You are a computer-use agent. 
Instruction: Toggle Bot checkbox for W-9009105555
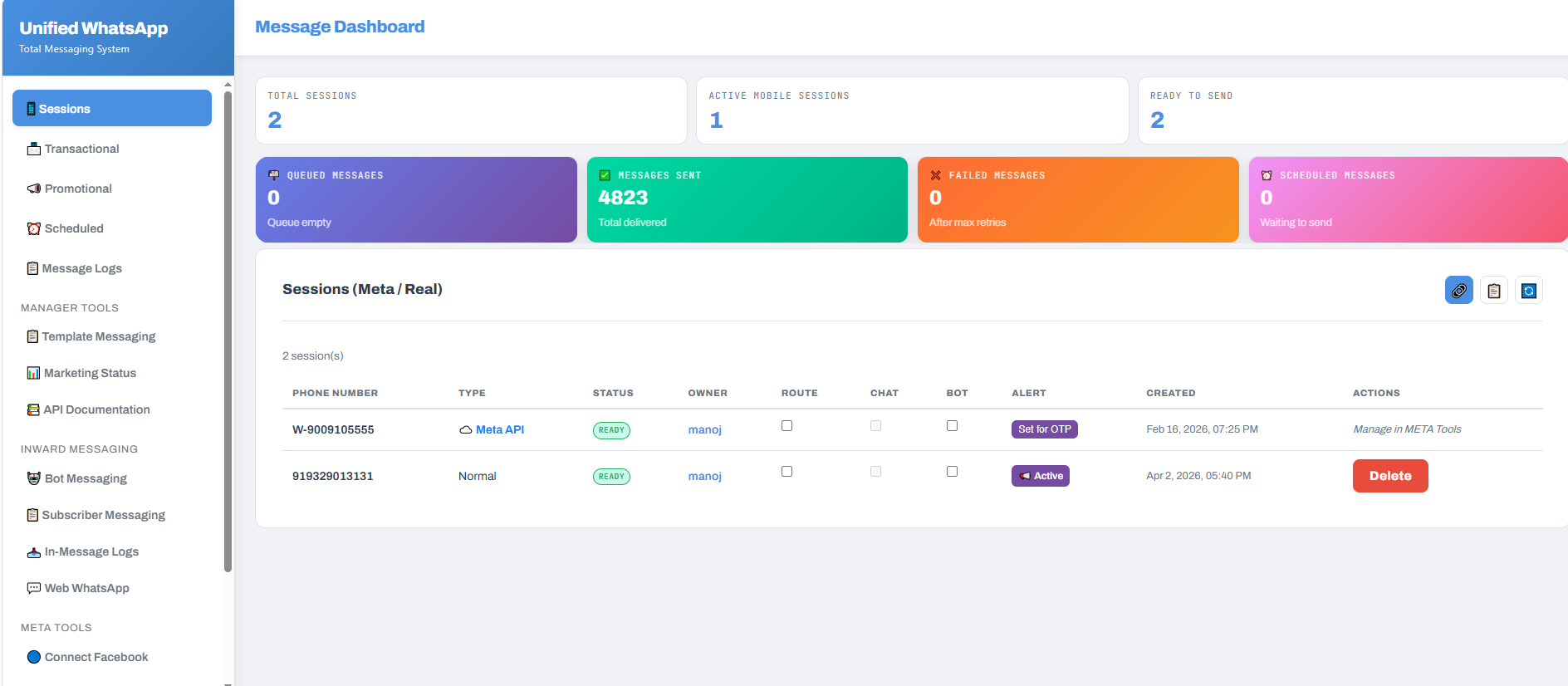(952, 425)
